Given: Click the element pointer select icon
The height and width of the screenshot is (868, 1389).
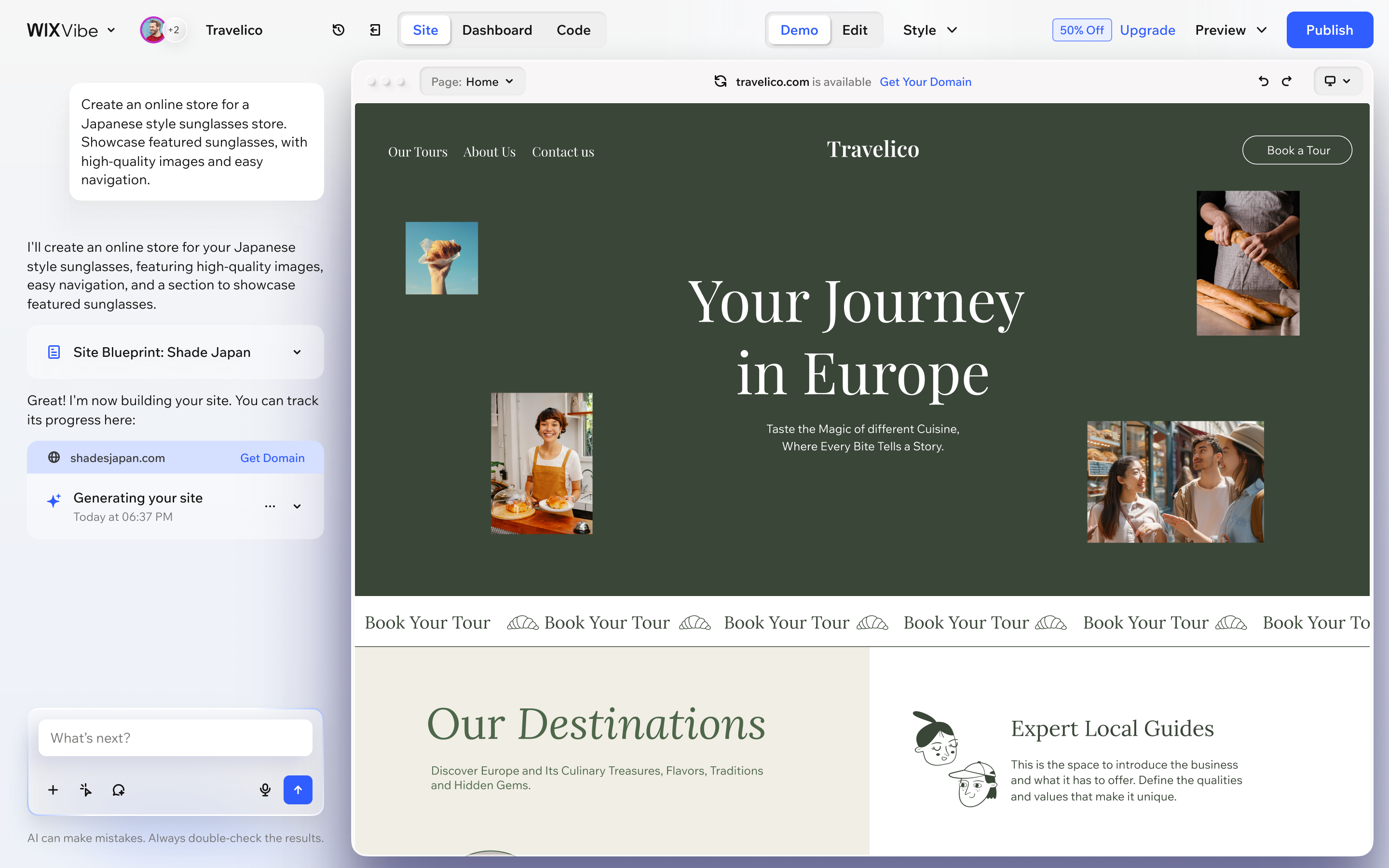Looking at the screenshot, I should [85, 790].
